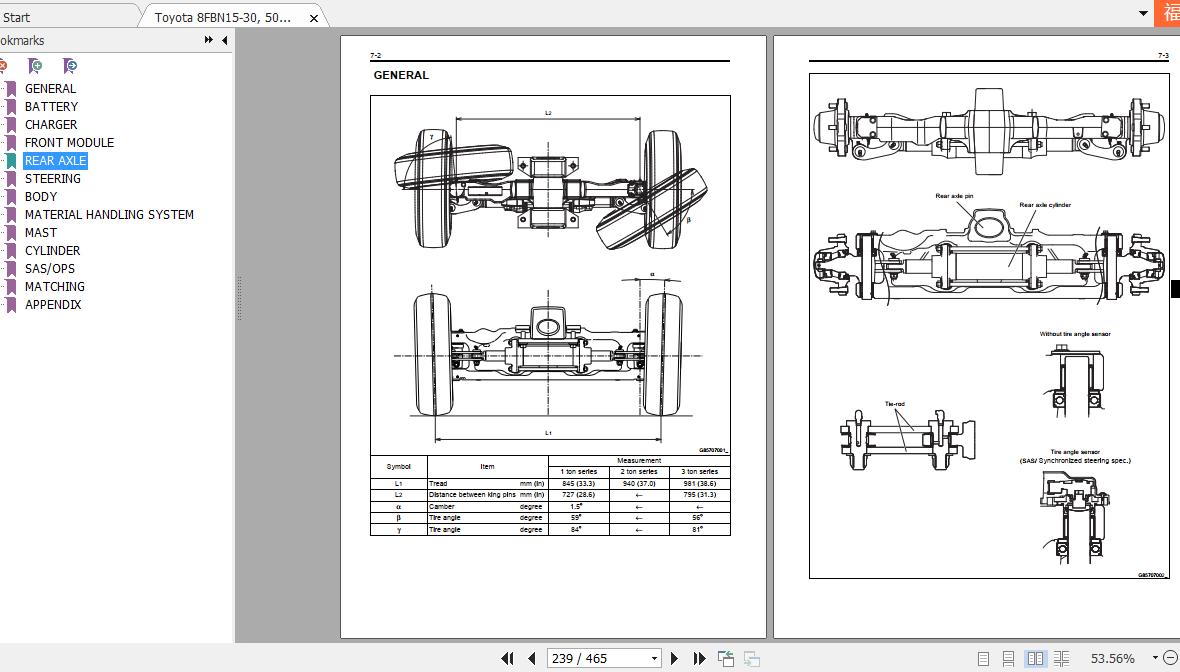The width and height of the screenshot is (1180, 672).
Task: Open the page number dropdown arrow
Action: tap(654, 658)
